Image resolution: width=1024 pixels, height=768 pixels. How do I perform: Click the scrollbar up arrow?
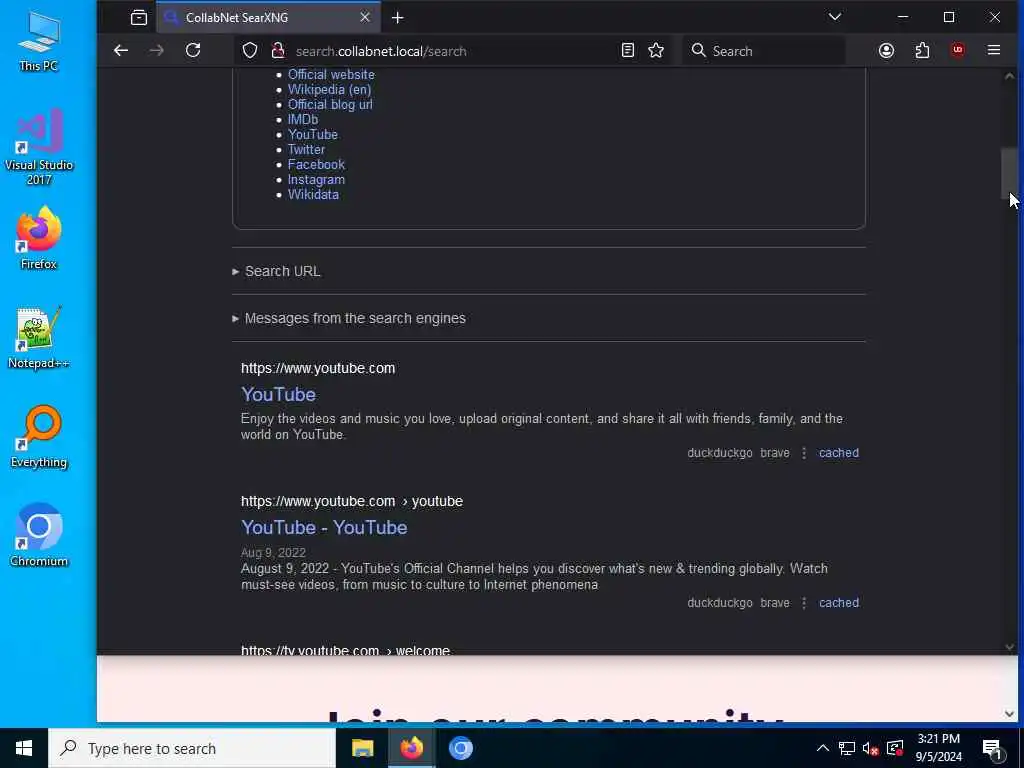(1010, 76)
